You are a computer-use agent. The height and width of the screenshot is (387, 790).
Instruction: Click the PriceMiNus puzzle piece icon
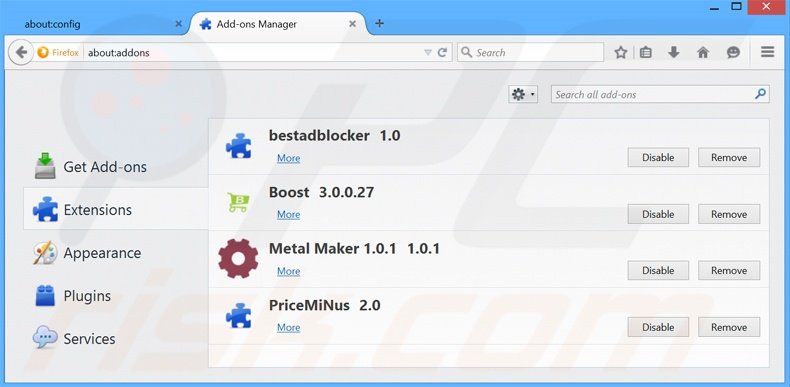tap(238, 315)
